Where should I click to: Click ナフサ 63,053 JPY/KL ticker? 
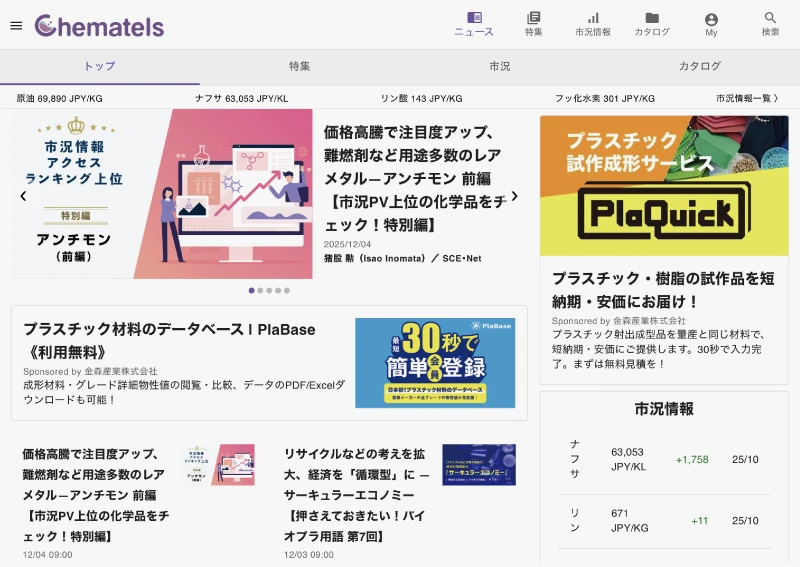pos(241,98)
